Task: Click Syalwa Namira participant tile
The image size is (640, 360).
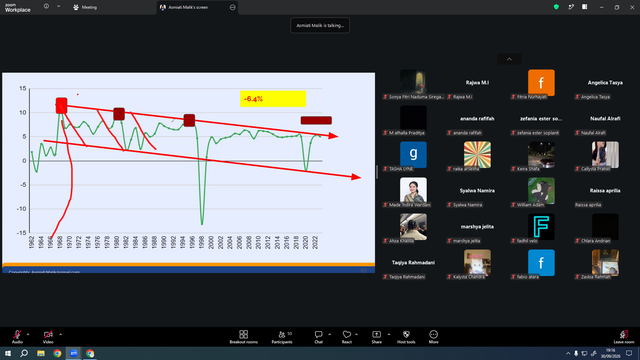Action: click(x=477, y=191)
